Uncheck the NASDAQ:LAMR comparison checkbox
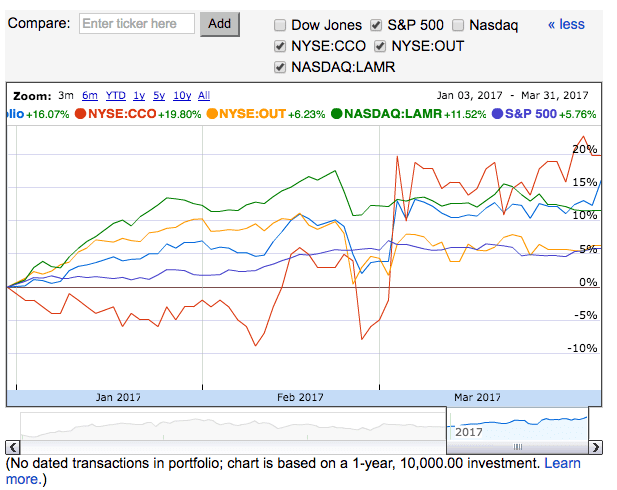617x490 pixels. click(280, 67)
